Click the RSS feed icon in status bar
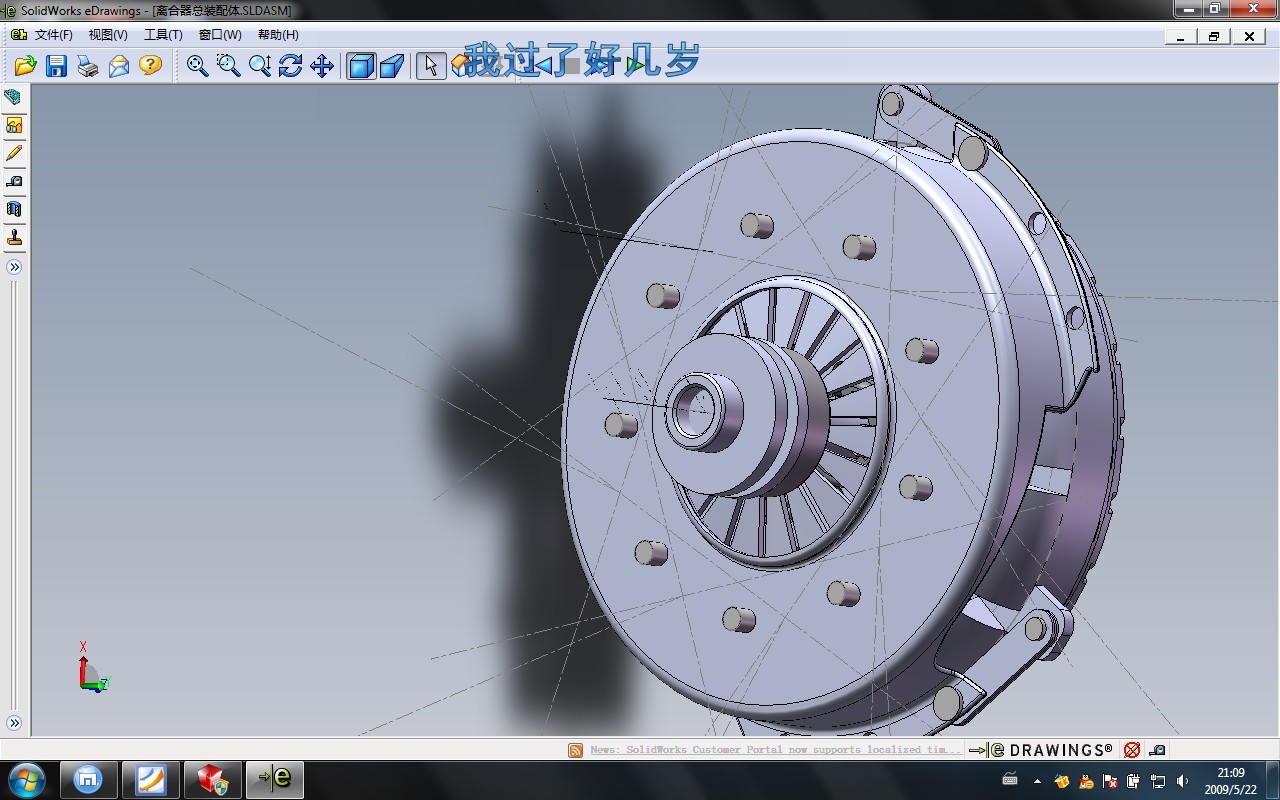1280x800 pixels. 576,750
